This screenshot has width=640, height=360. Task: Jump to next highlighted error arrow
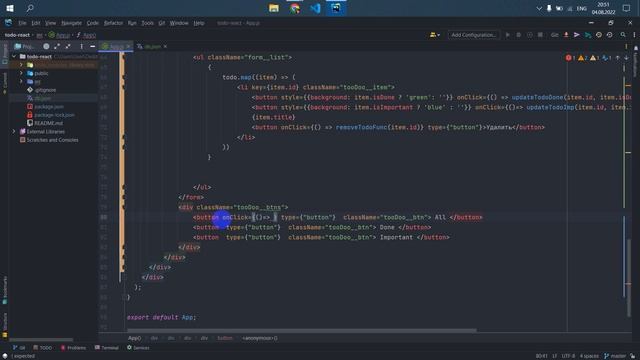[x=626, y=58]
